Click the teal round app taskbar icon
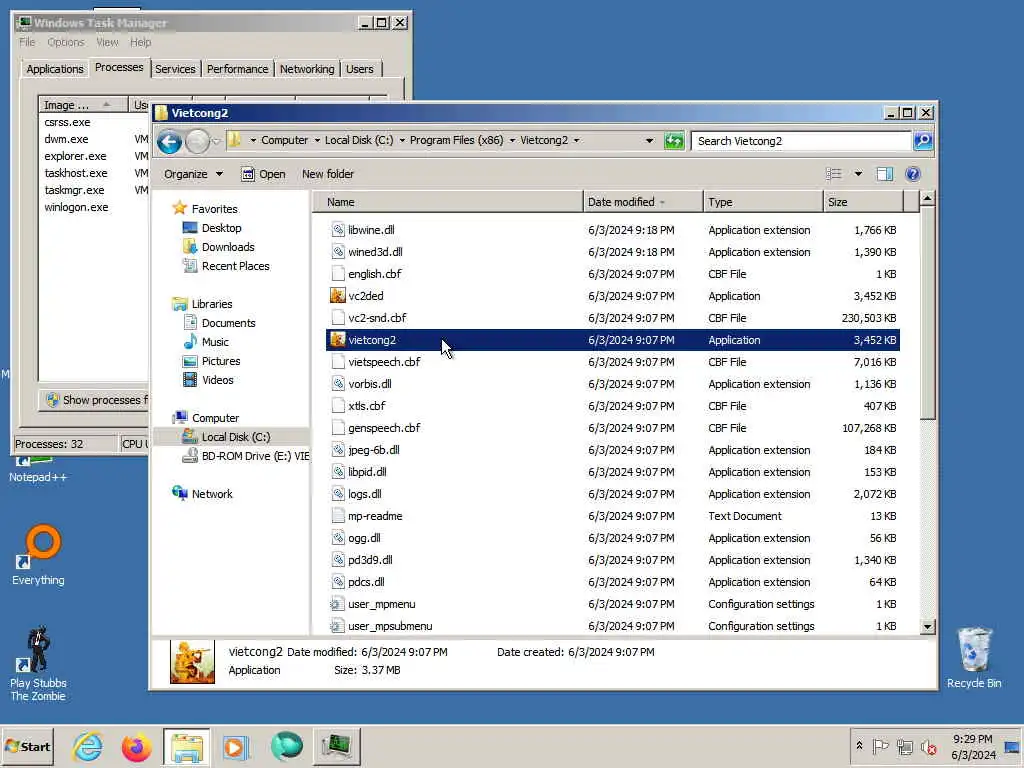This screenshot has width=1024, height=768. pos(286,746)
